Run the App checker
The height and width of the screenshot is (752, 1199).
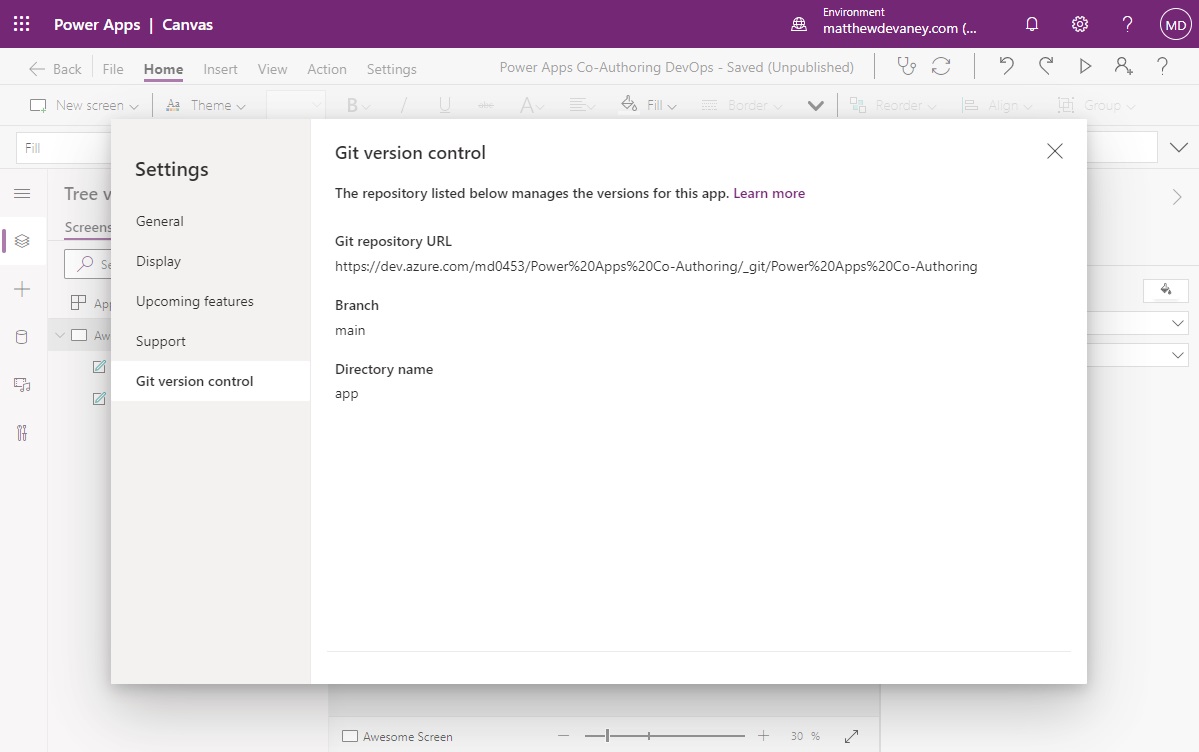[906, 68]
